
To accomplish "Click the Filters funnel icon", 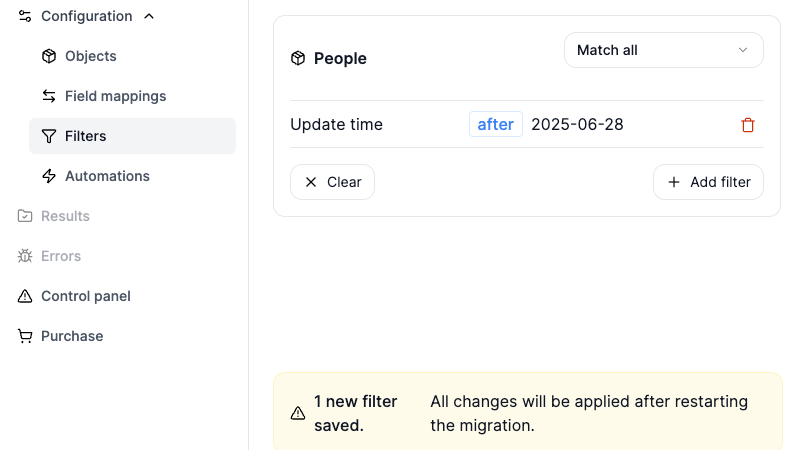I will [x=49, y=136].
